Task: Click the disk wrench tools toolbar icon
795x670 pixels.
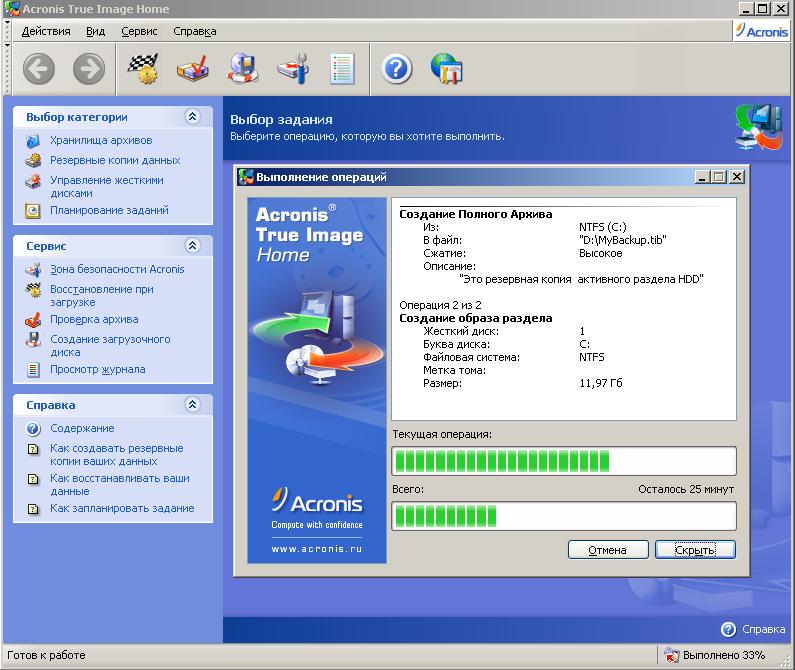Action: [293, 68]
